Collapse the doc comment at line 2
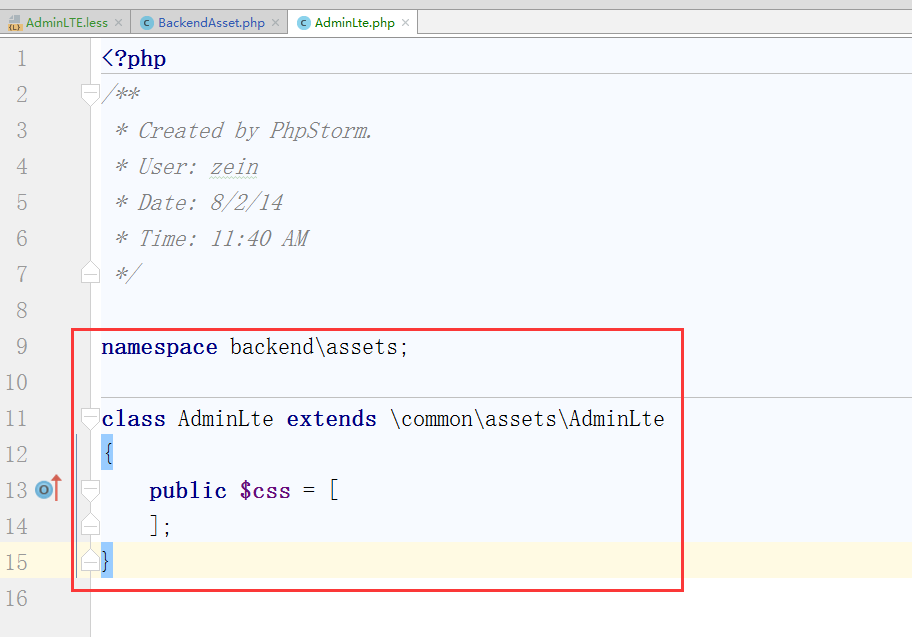912x637 pixels. 90,95
